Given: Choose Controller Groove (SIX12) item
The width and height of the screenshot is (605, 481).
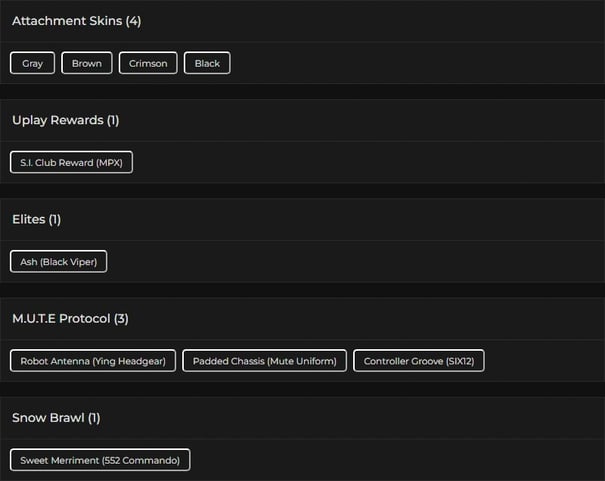Looking at the screenshot, I should pyautogui.click(x=419, y=360).
